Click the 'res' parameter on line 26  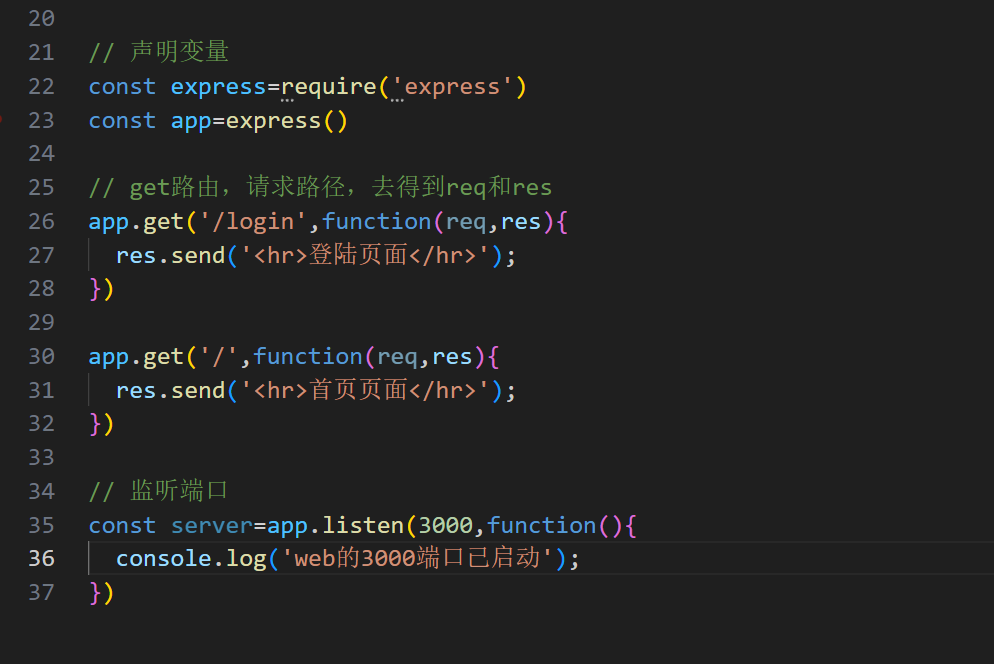pyautogui.click(x=521, y=222)
